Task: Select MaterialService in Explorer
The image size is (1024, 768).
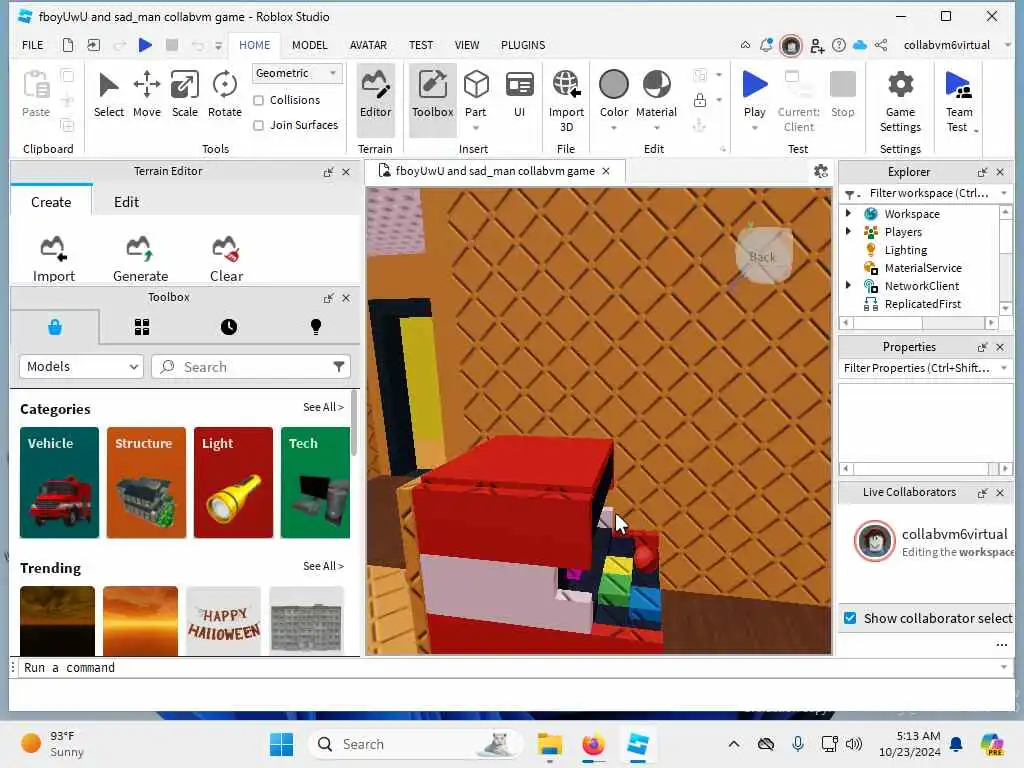Action: 922,268
